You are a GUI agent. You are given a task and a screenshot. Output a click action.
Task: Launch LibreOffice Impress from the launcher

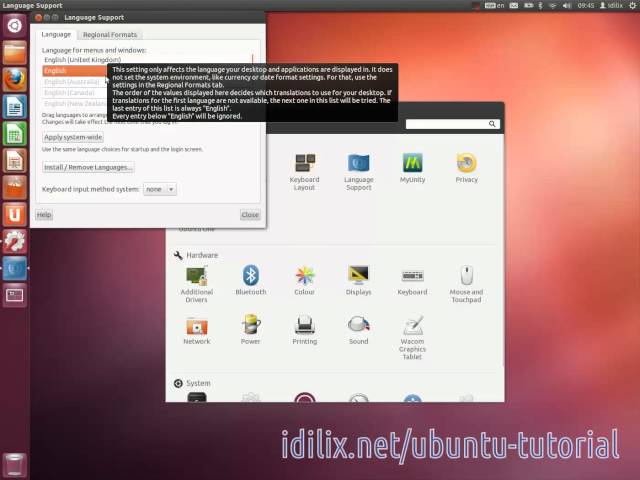(x=15, y=160)
